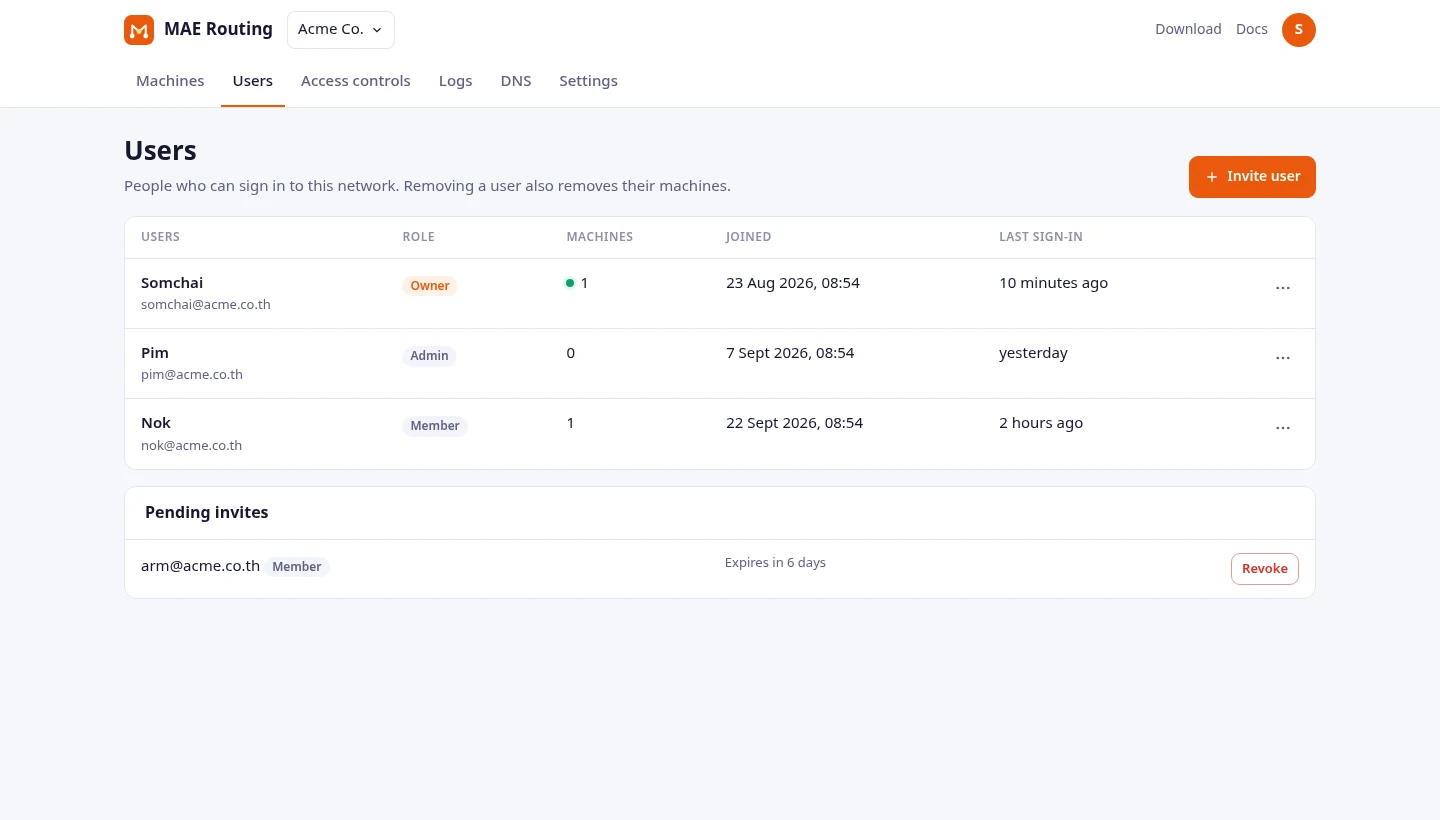Click the MAE Routing logo icon
1440x820 pixels.
point(139,30)
